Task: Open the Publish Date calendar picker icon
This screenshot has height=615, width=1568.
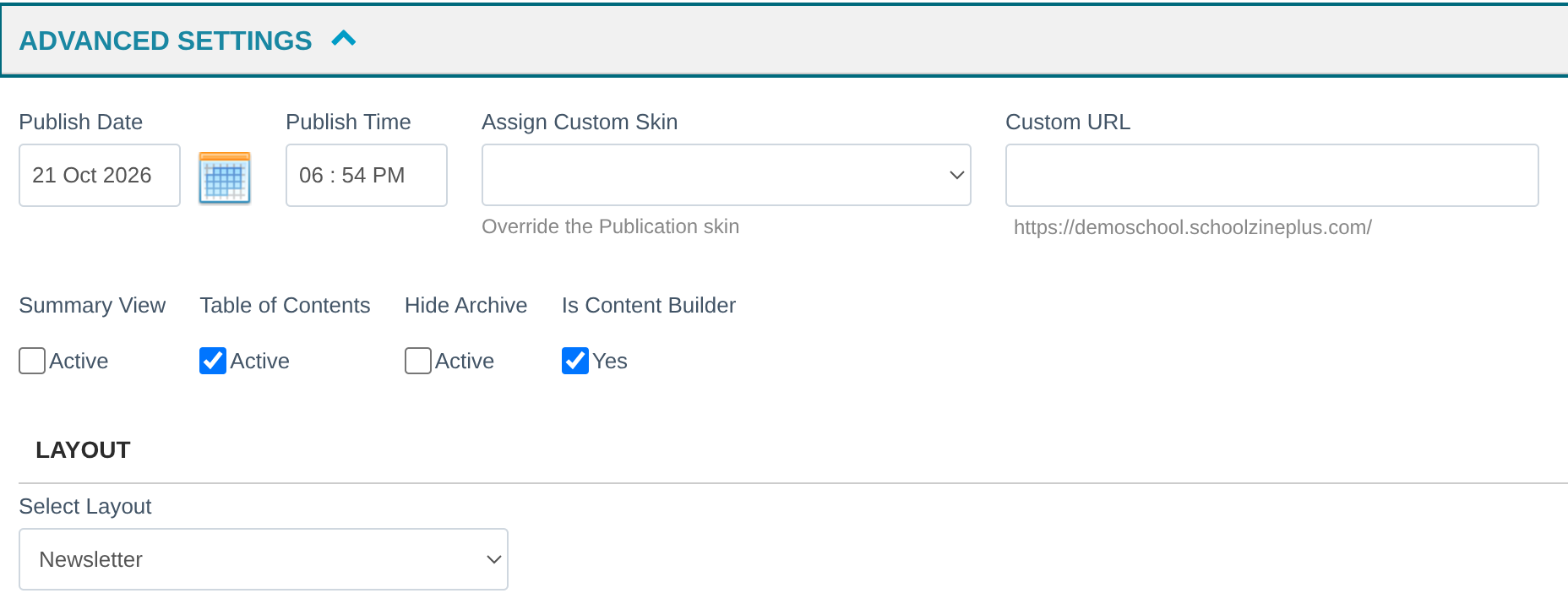Action: coord(225,177)
